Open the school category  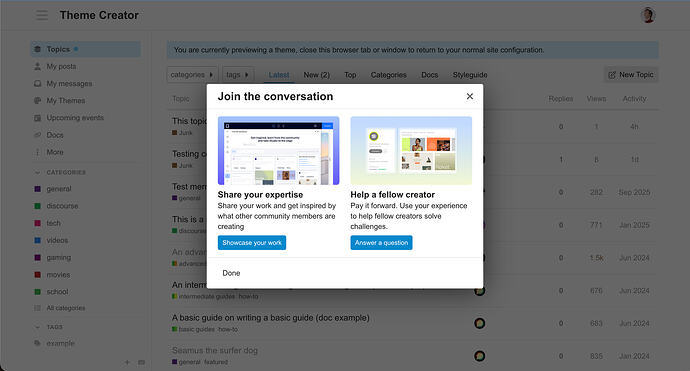tap(57, 292)
